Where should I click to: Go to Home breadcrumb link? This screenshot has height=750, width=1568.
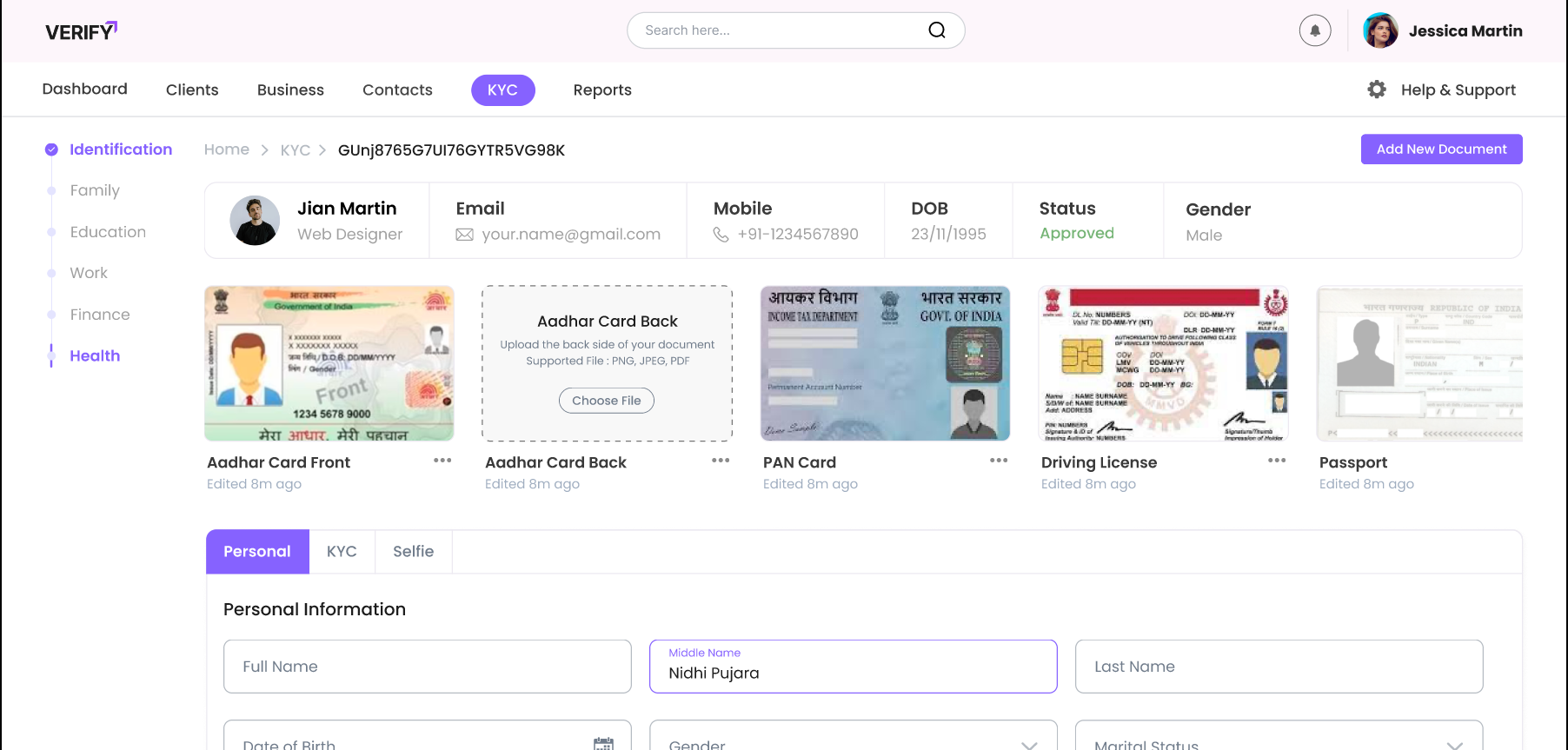(226, 149)
